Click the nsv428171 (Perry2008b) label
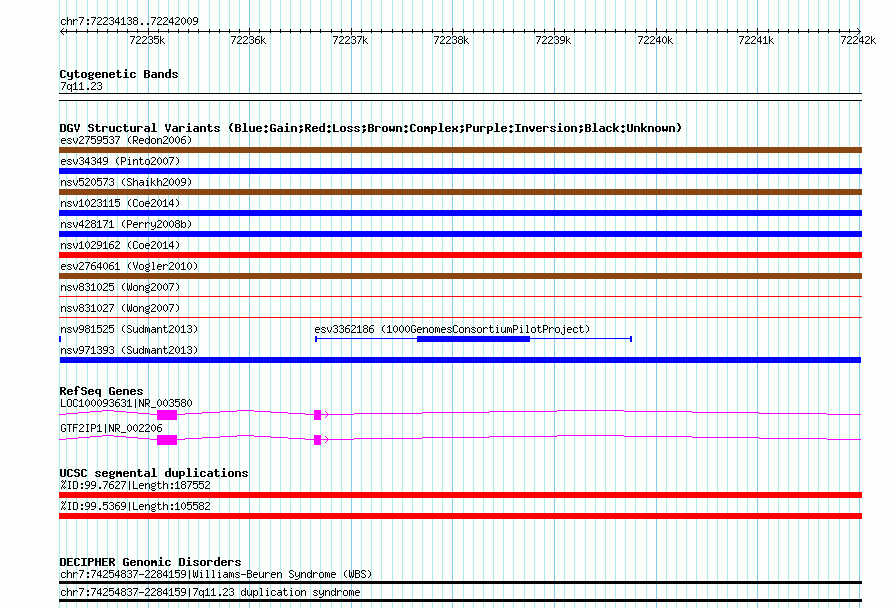890x608 pixels. (x=126, y=224)
